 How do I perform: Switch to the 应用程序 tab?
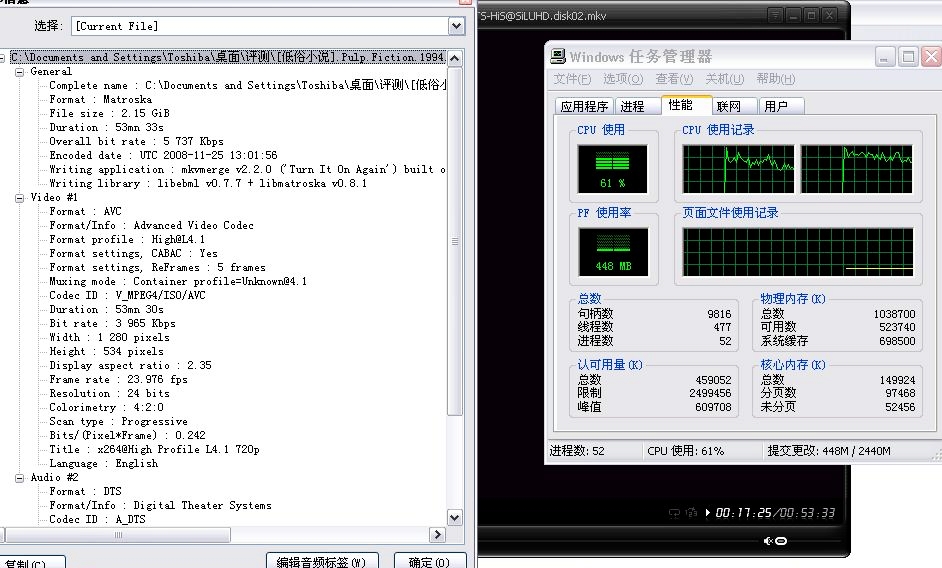[x=584, y=106]
